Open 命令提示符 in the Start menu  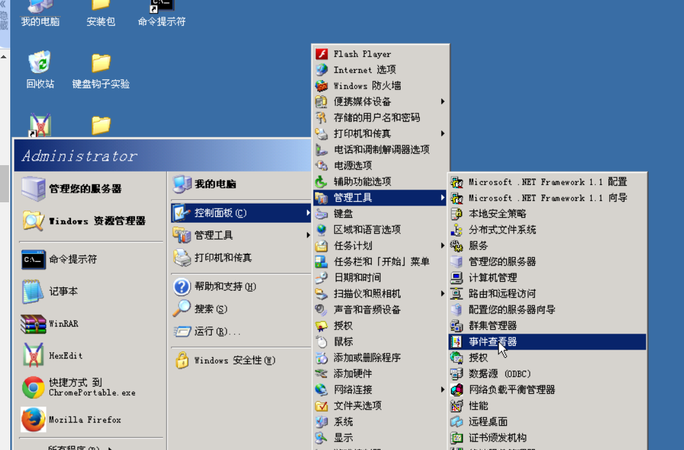point(91,259)
